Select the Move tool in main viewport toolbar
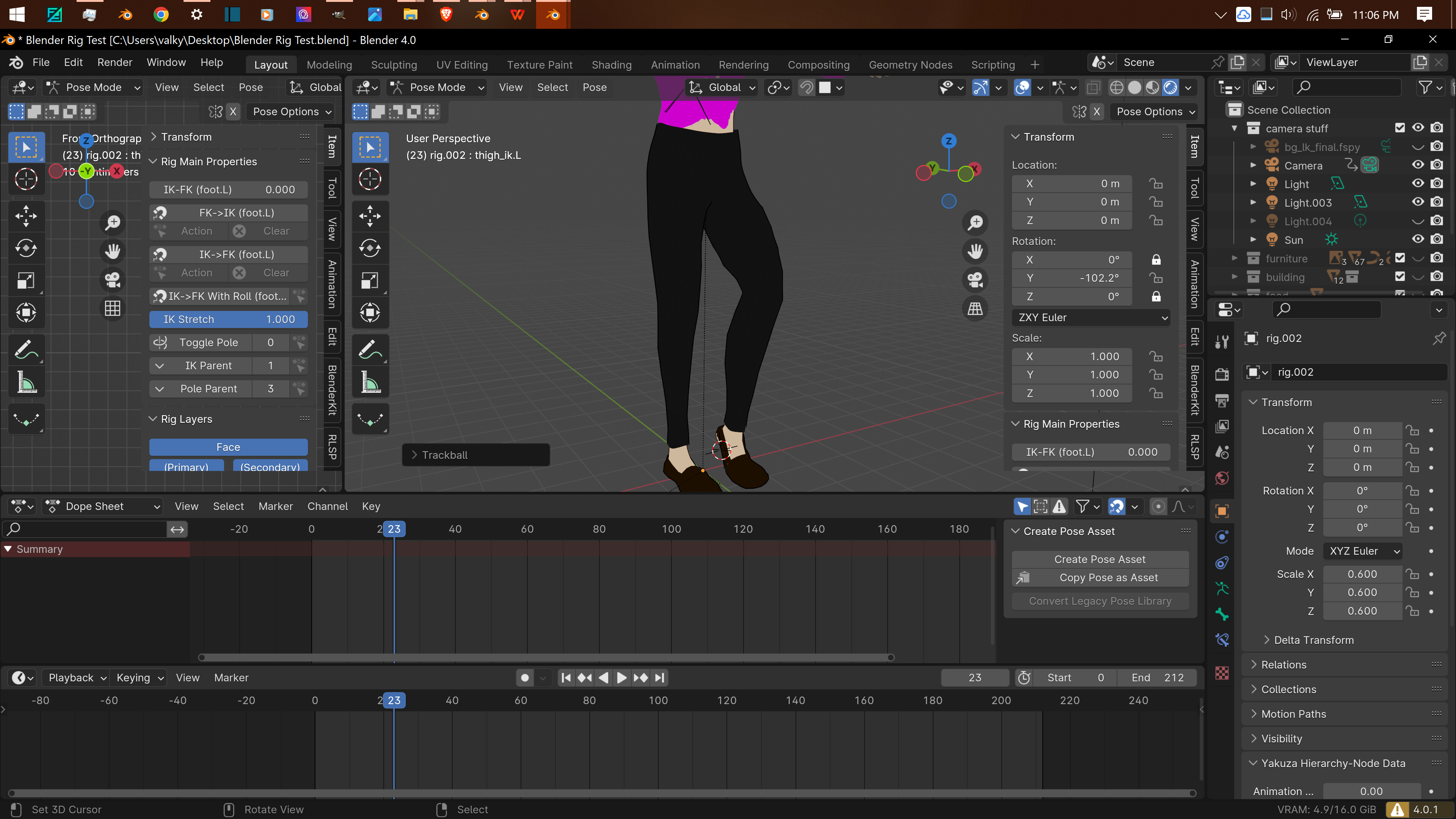This screenshot has width=1456, height=819. pyautogui.click(x=370, y=216)
